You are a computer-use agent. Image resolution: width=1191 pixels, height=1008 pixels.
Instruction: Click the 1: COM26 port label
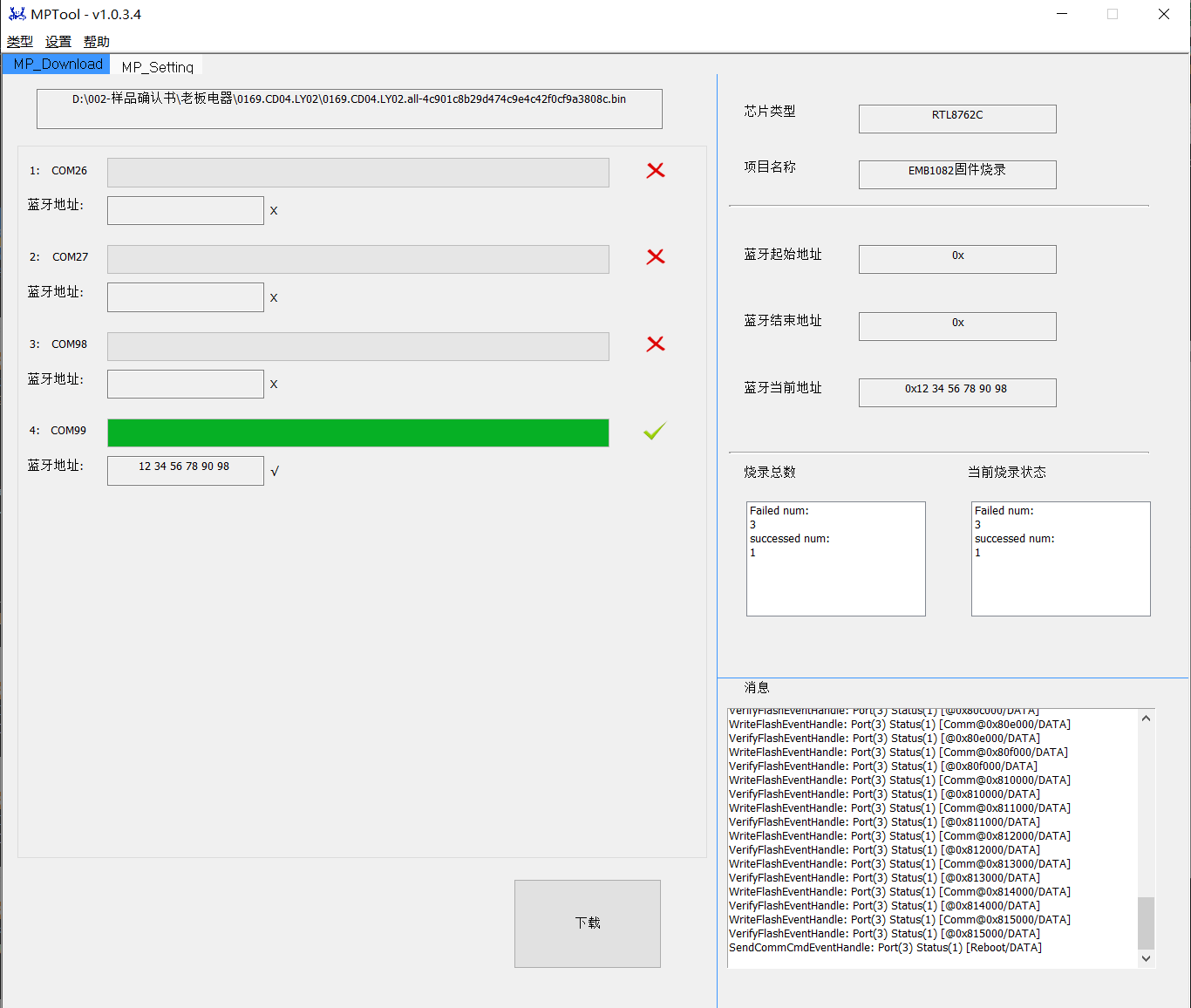[58, 171]
